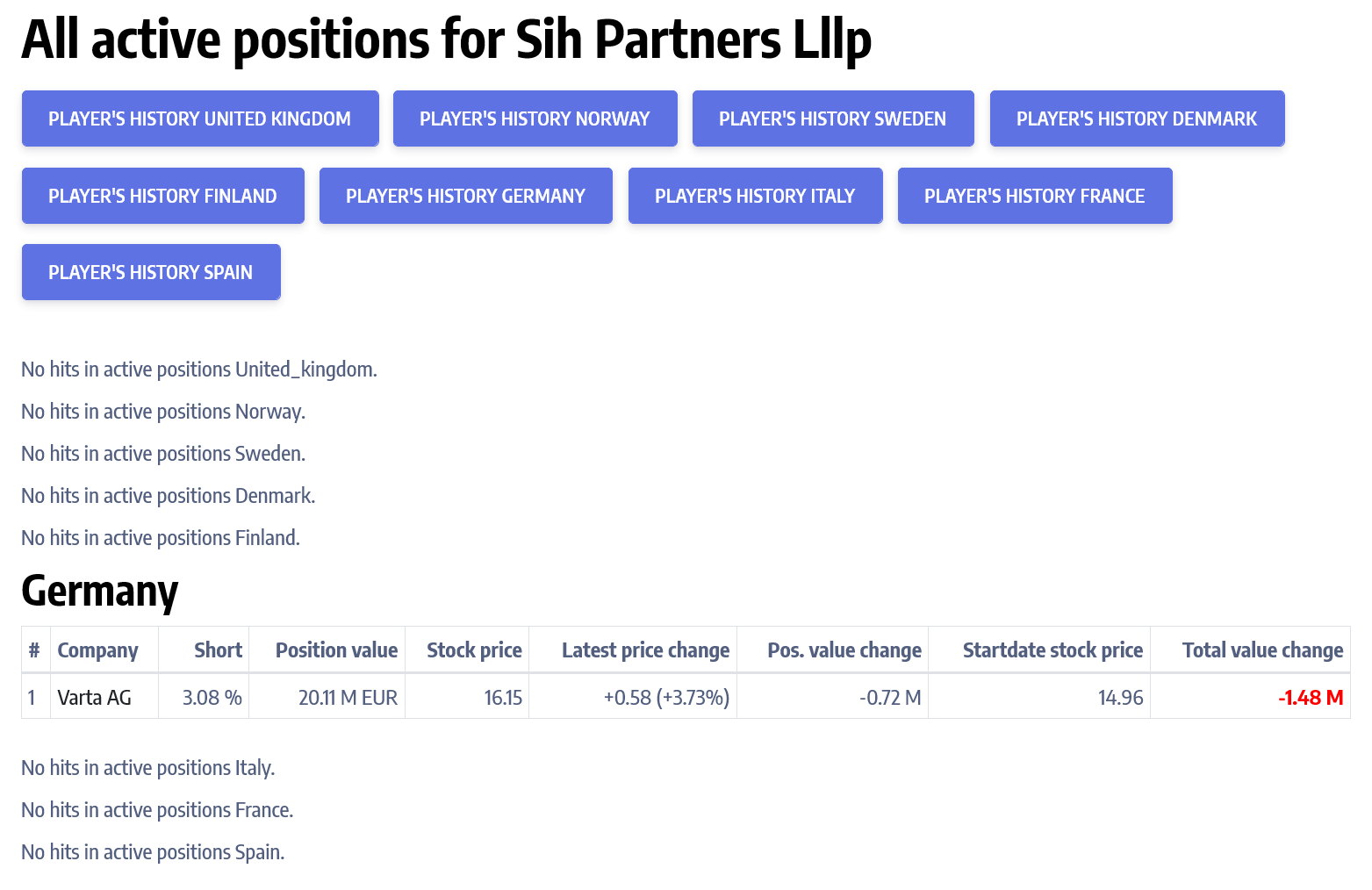Show Player's History Finland
This screenshot has height=890, width=1372.
point(162,196)
